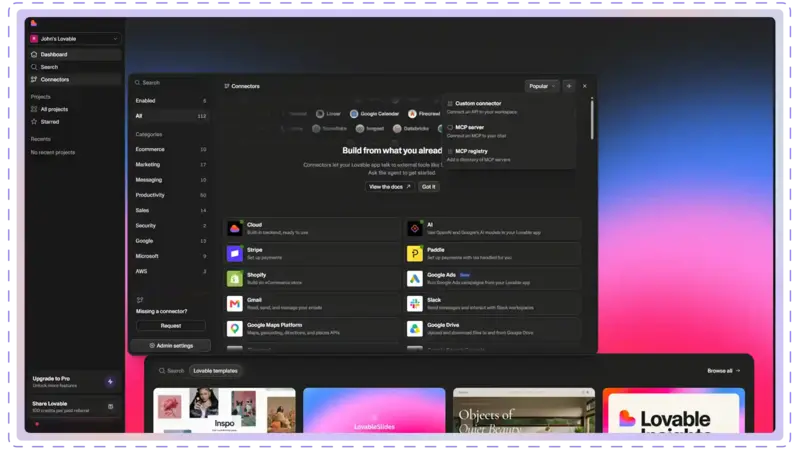800x450 pixels.
Task: Go to Dashboard in the sidebar
Action: pos(75,54)
